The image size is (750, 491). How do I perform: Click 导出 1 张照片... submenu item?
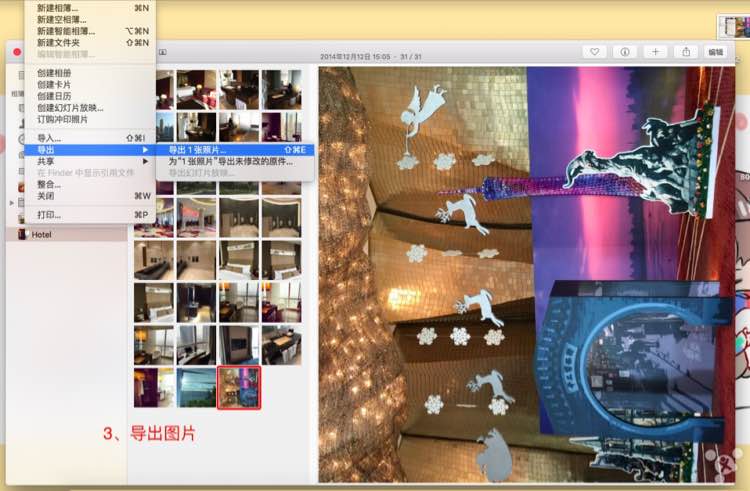[235, 150]
